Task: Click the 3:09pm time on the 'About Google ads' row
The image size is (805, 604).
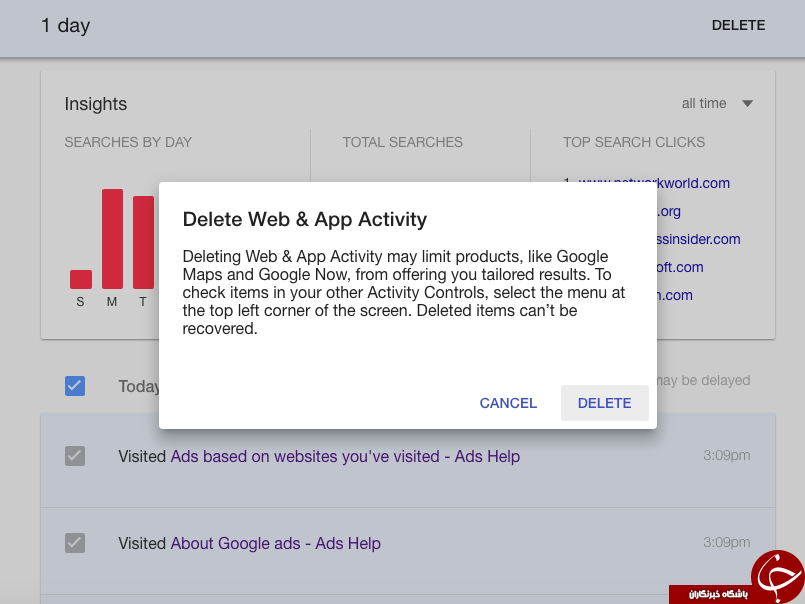Action: point(726,542)
